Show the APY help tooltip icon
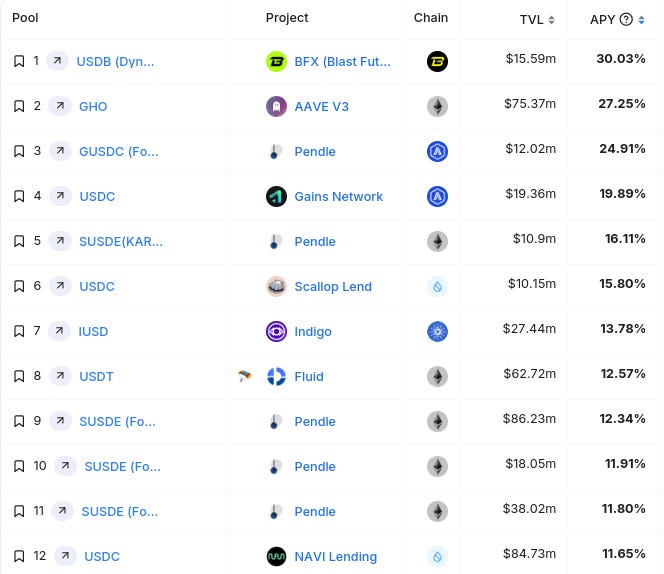Viewport: 664px width, 574px height. coord(626,19)
